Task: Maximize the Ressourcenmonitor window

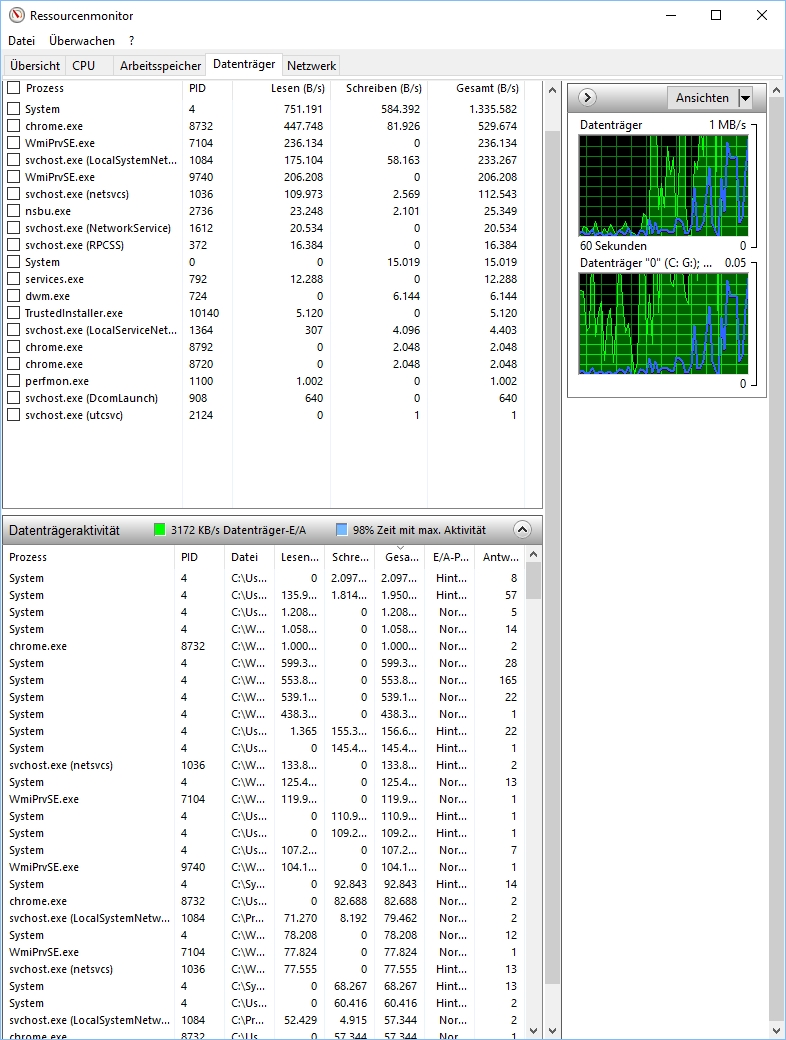Action: point(716,15)
